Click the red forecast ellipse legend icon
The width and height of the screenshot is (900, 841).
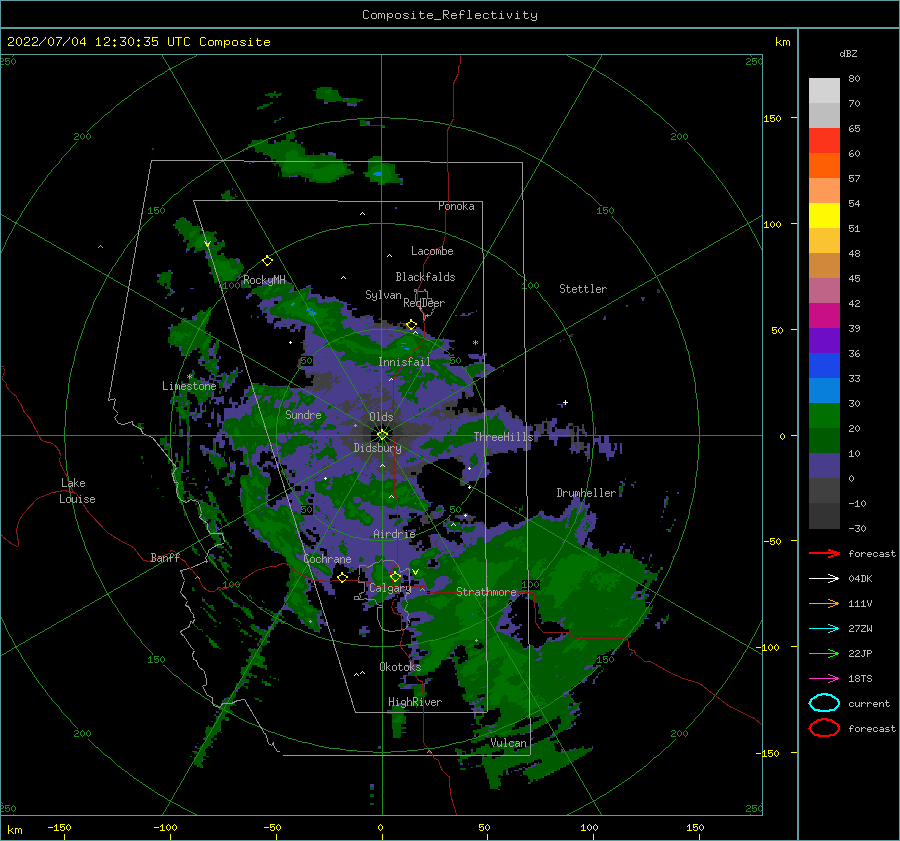tap(824, 728)
